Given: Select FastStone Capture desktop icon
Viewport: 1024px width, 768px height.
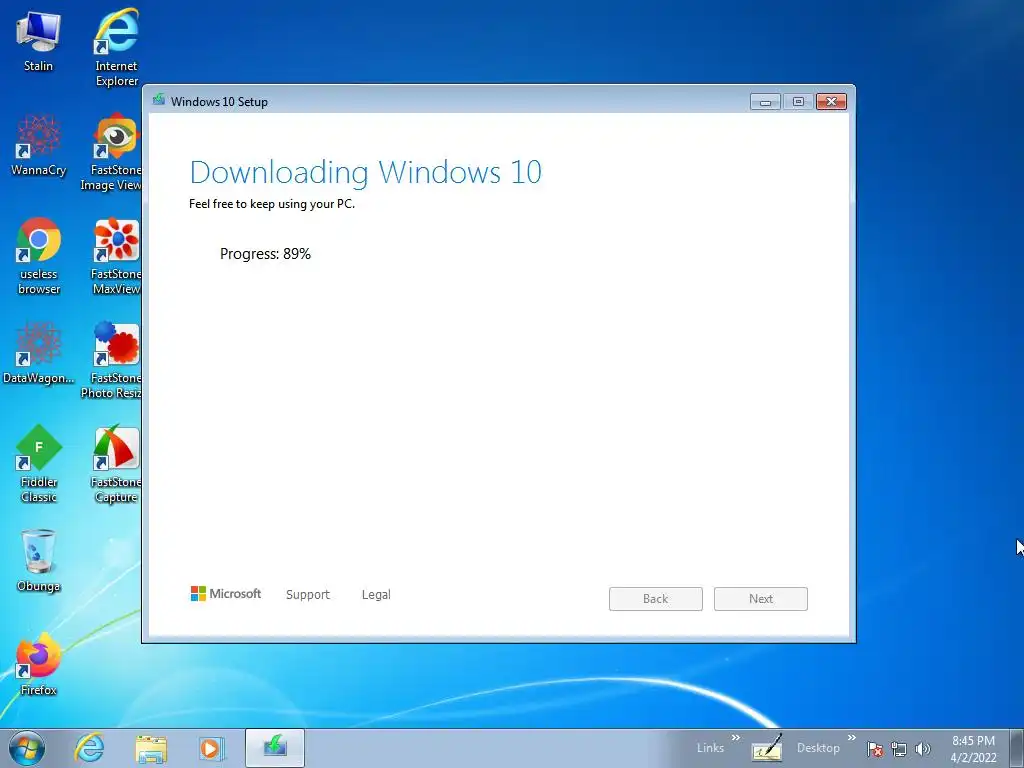Looking at the screenshot, I should coord(116,464).
